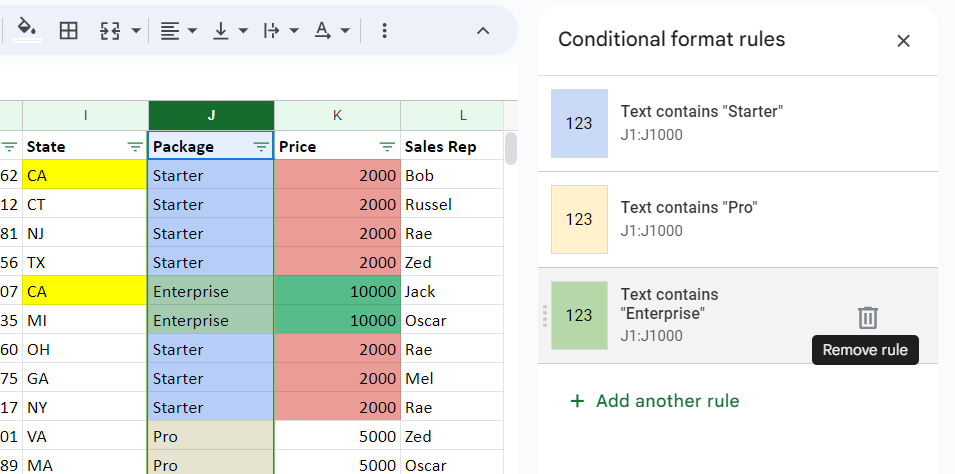Grab the drag handle on the Enterprise rule
The width and height of the screenshot is (955, 474).
(545, 316)
